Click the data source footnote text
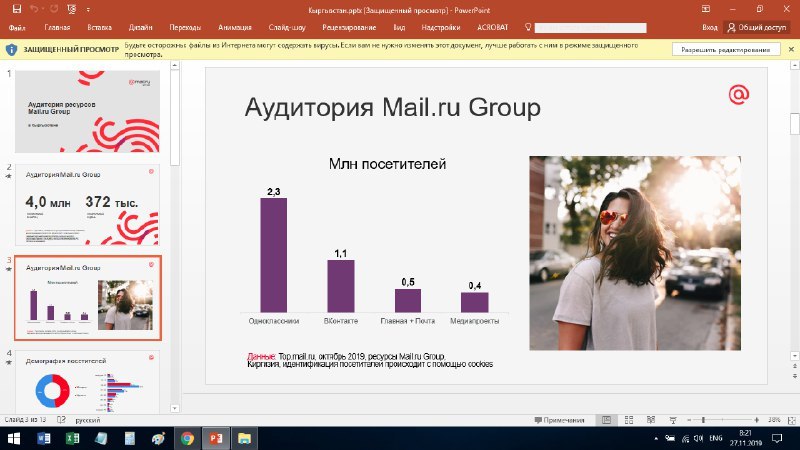Image resolution: width=800 pixels, height=450 pixels. point(370,360)
